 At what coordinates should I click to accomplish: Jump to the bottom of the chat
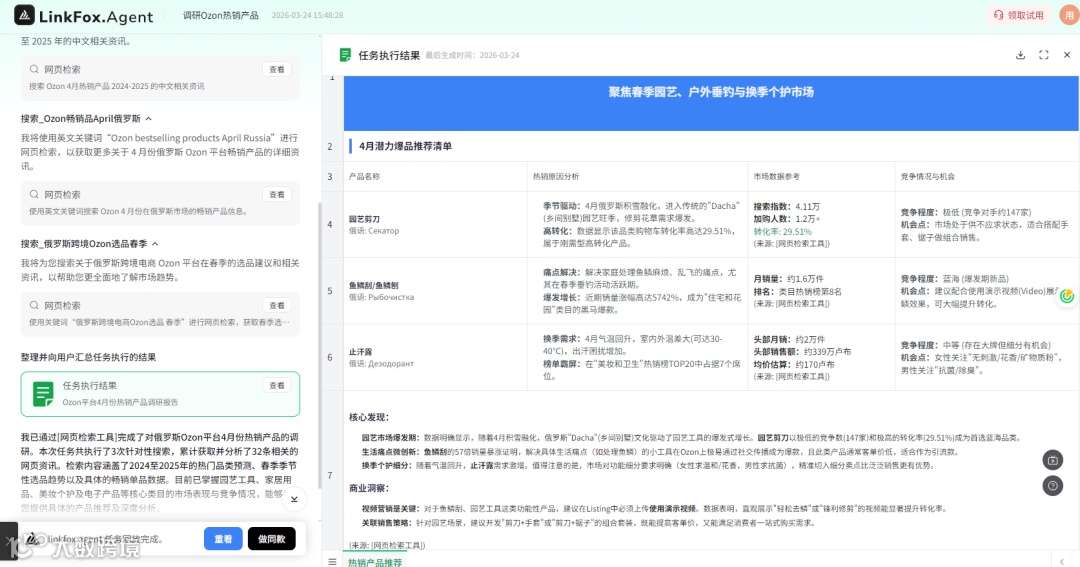click(x=294, y=499)
